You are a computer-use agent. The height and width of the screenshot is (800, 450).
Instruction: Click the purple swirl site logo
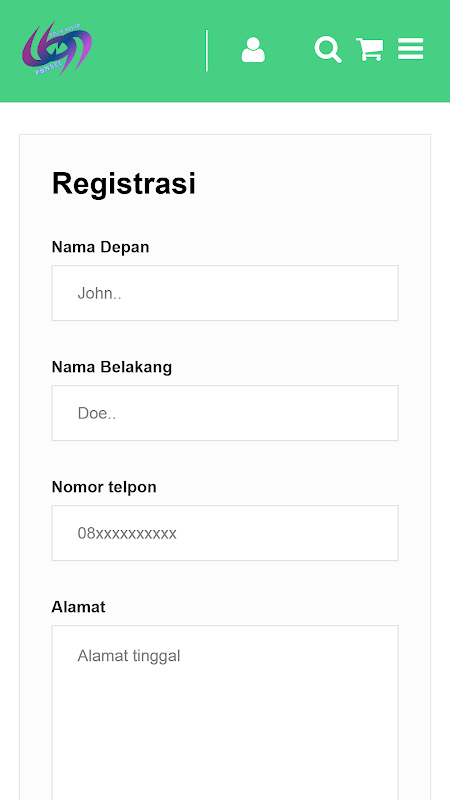(x=57, y=49)
